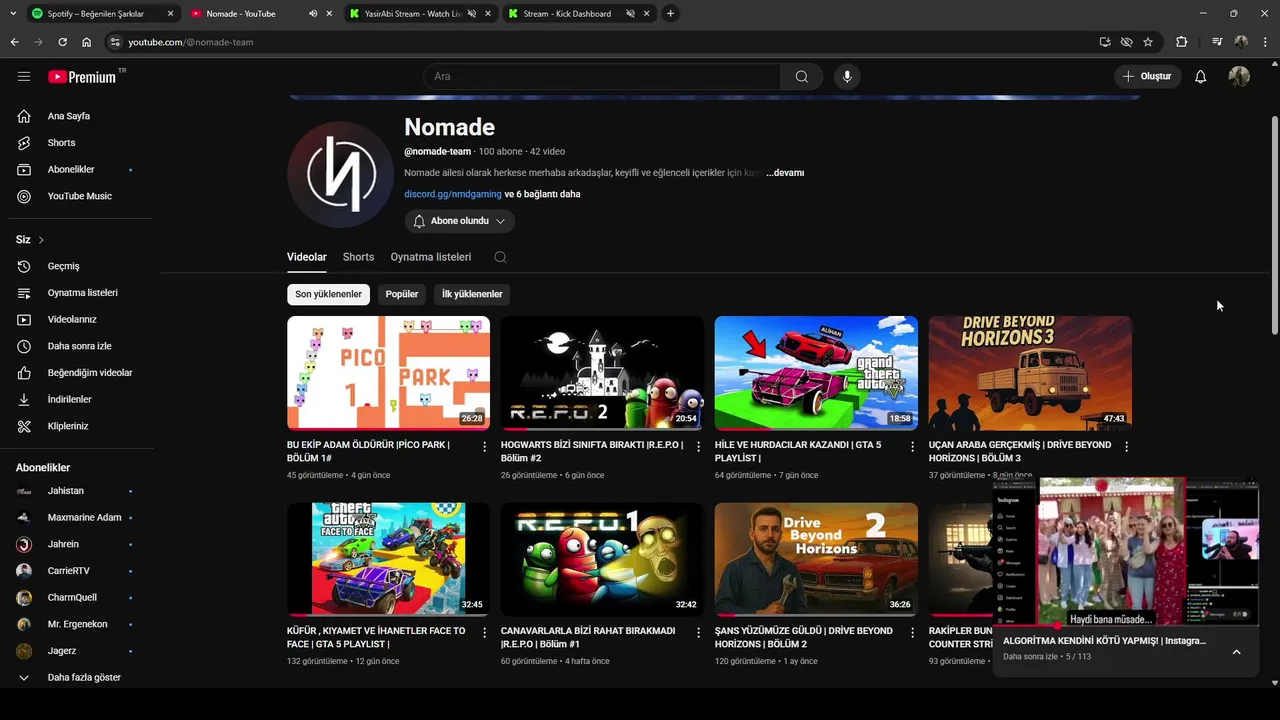Open account avatar menu in the header

tap(1239, 76)
